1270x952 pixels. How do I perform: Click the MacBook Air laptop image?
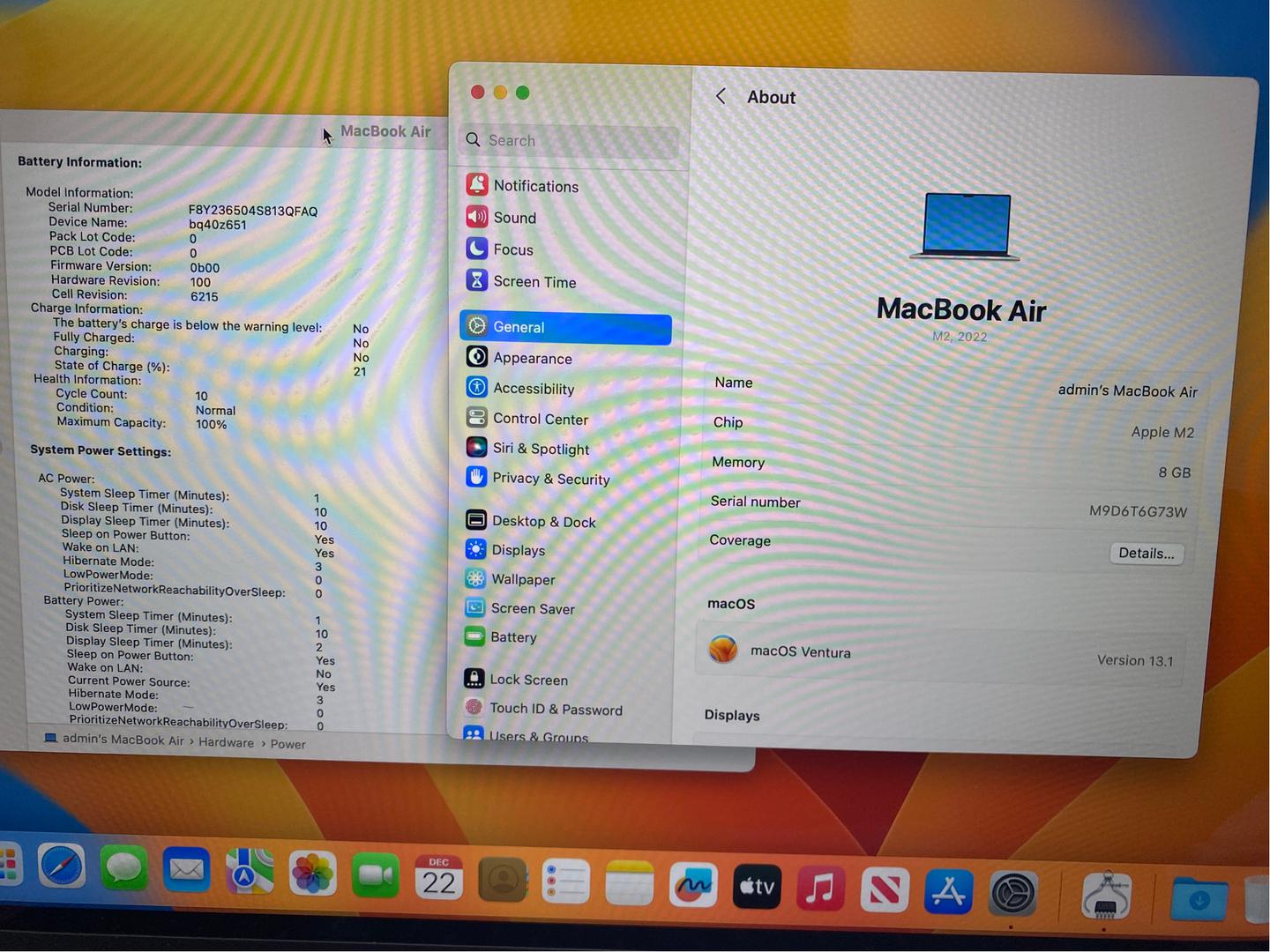coord(966,227)
